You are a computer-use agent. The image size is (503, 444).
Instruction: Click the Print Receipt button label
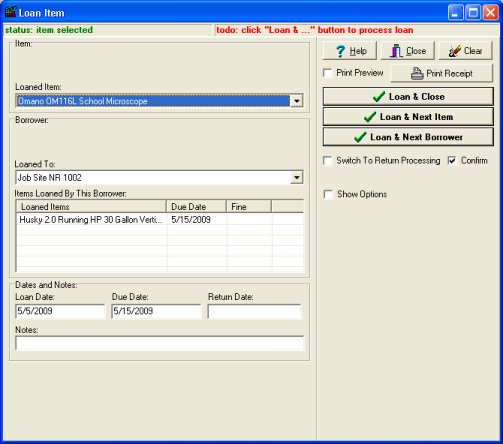449,73
